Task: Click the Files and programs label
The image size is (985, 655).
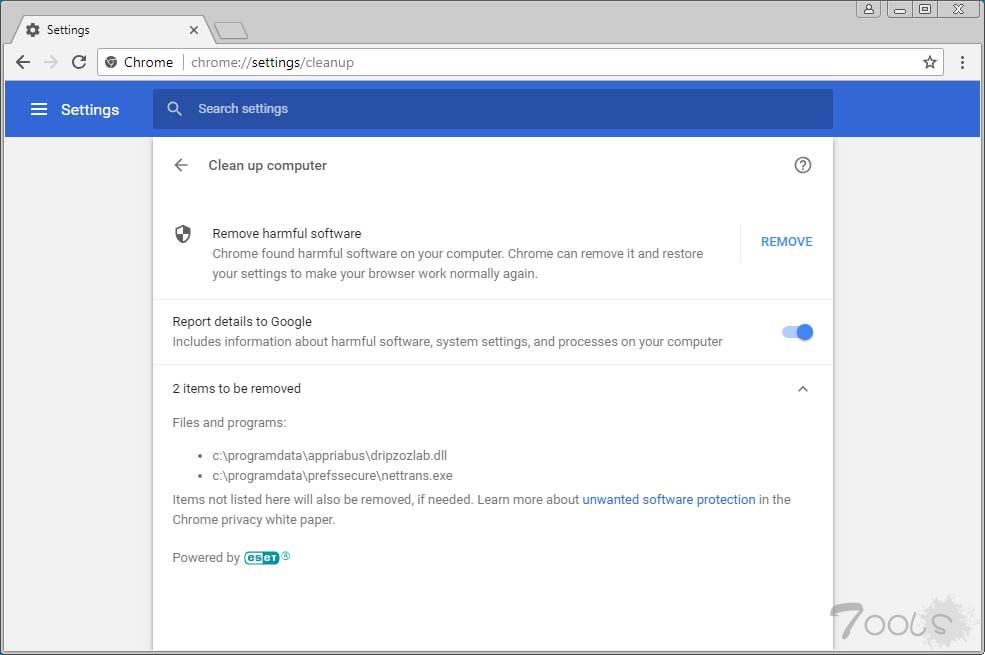Action: pyautogui.click(x=229, y=423)
